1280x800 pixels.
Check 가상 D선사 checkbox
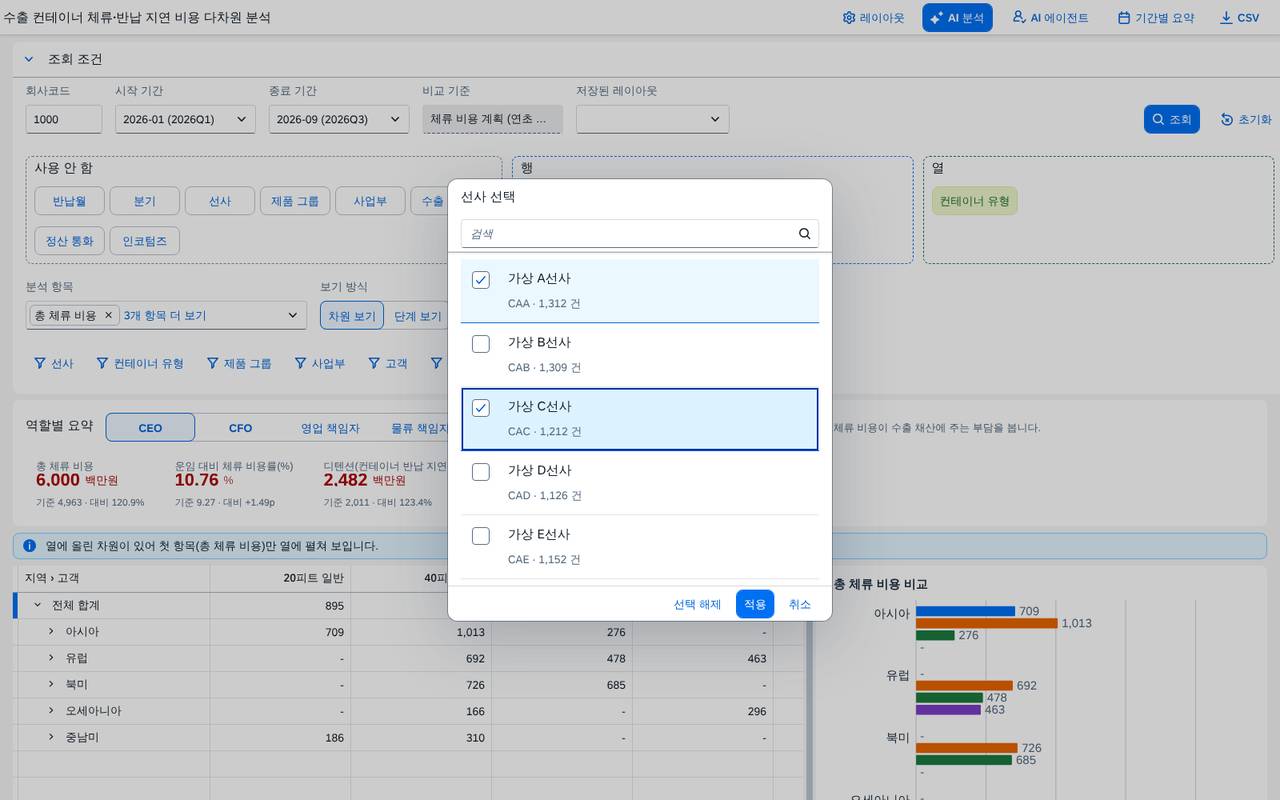coord(481,472)
